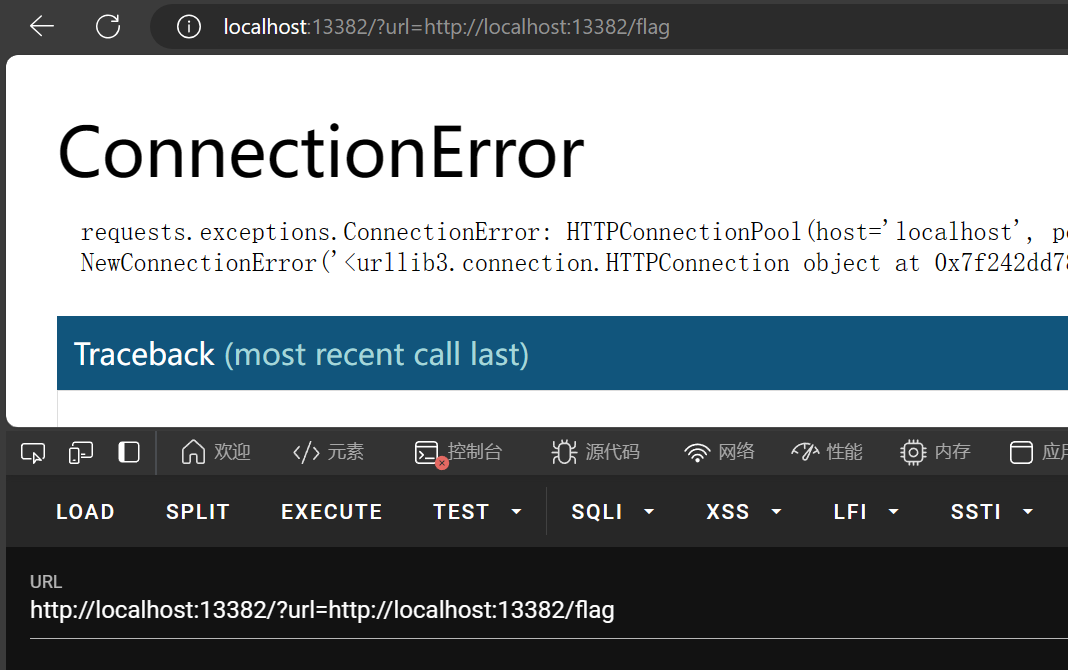Toggle device emulation icon in DevTools
This screenshot has height=670, width=1068.
(x=81, y=452)
